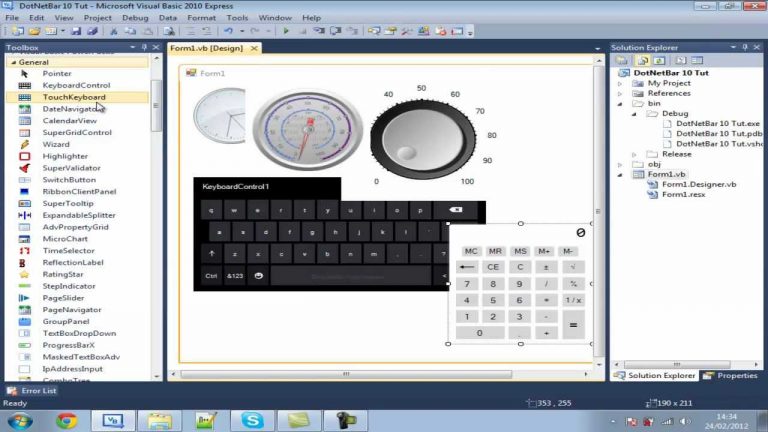Expand the Release folder node
This screenshot has height=432, width=768.
tap(634, 154)
